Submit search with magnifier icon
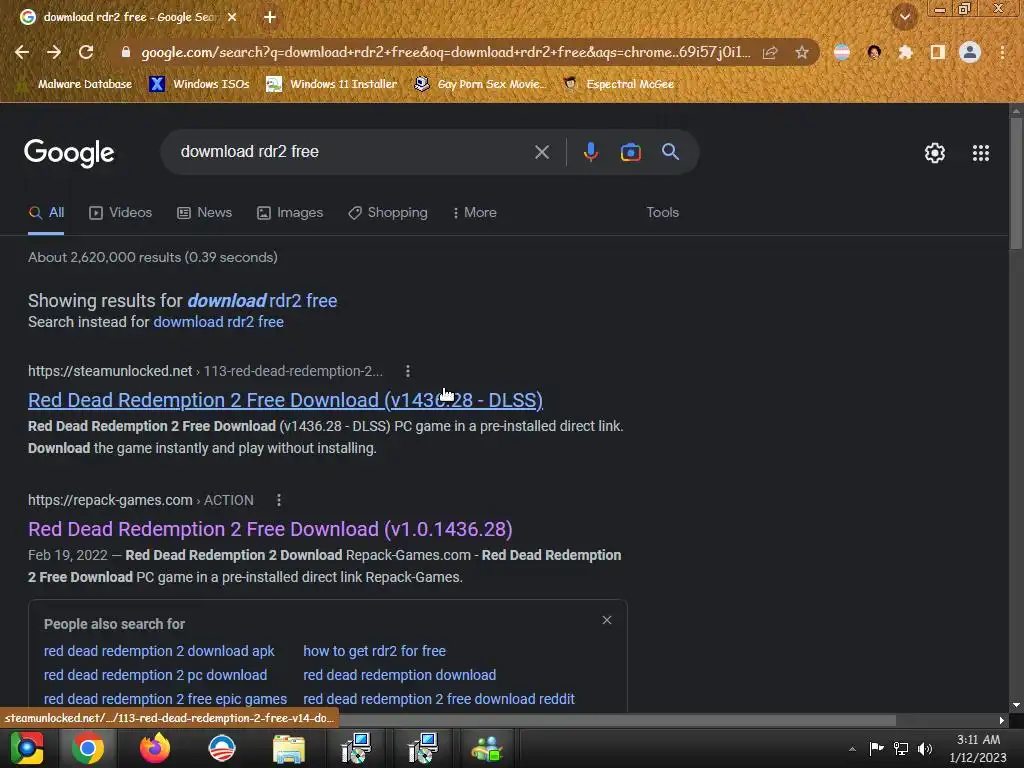Viewport: 1024px width, 768px height. (x=670, y=152)
